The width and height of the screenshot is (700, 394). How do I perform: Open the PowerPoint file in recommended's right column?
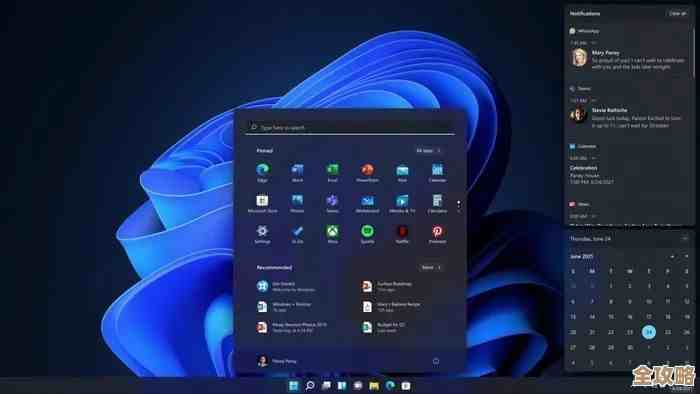pyautogui.click(x=388, y=286)
